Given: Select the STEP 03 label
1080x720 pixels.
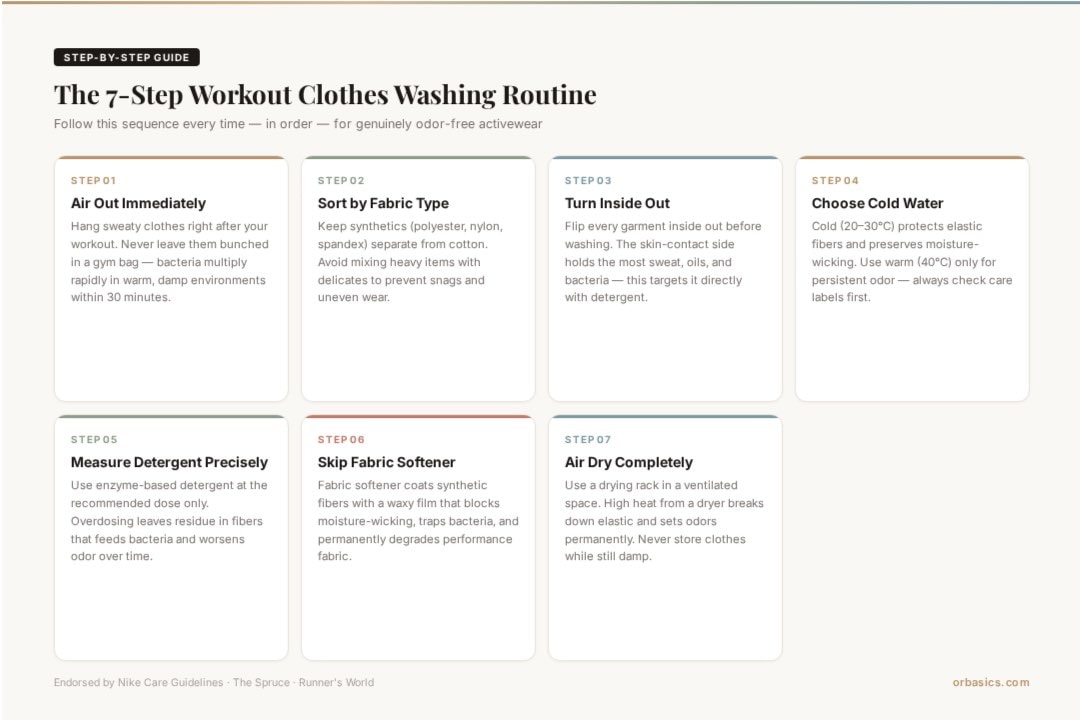Looking at the screenshot, I should pos(588,181).
